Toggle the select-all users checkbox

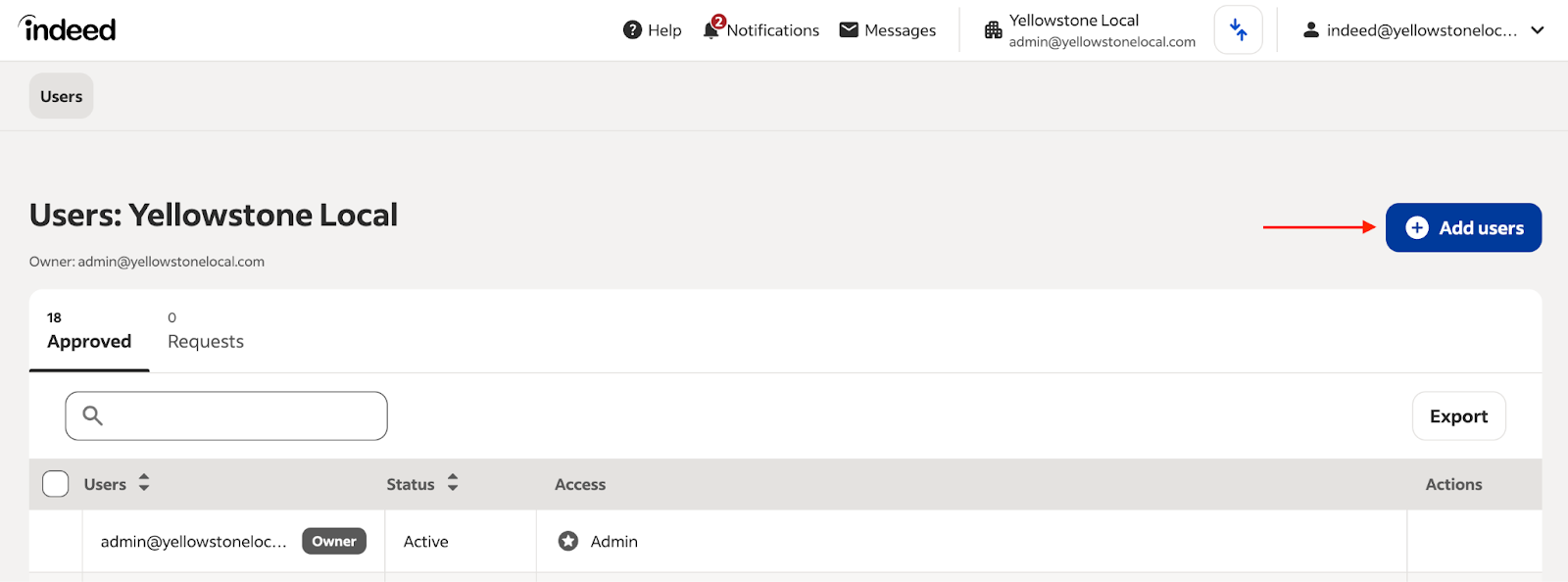(56, 484)
